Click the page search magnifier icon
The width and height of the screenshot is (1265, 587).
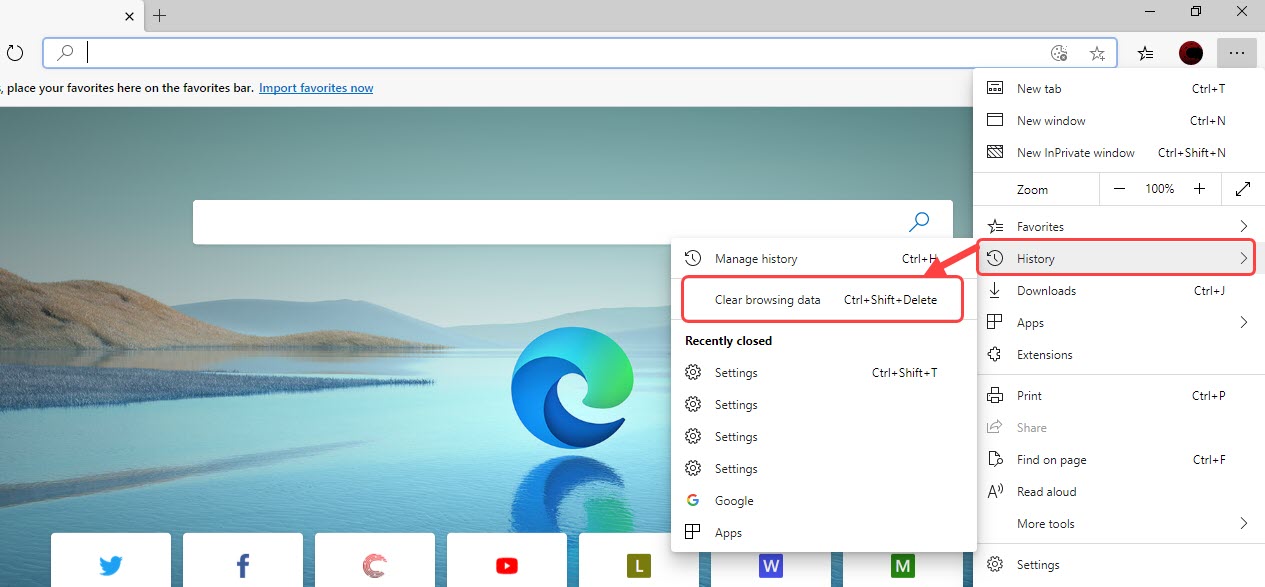919,221
